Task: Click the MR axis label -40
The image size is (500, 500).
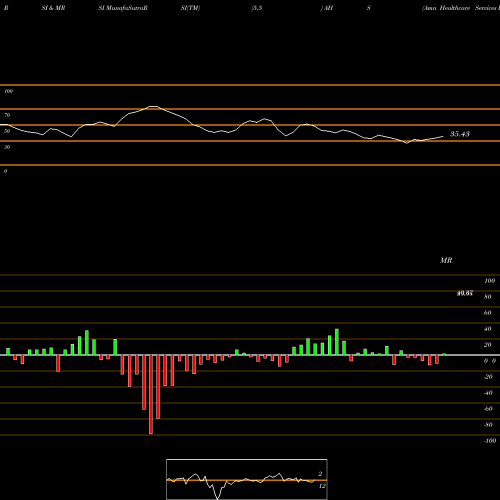Action: 488,393
